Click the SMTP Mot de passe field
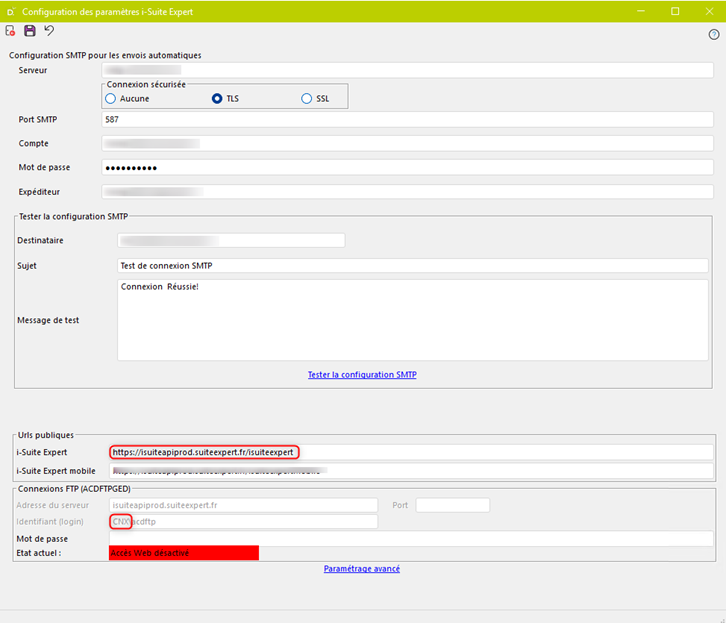Image resolution: width=726 pixels, height=623 pixels. coord(407,167)
